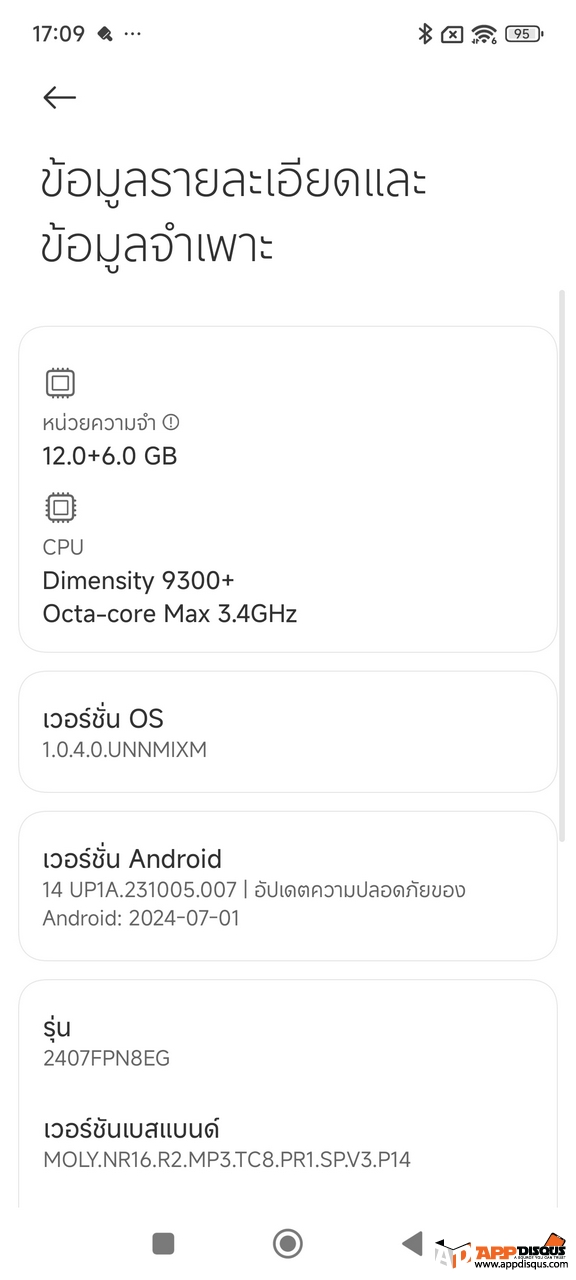
Task: Tap the Wi-Fi signal icon
Action: click(x=484, y=34)
